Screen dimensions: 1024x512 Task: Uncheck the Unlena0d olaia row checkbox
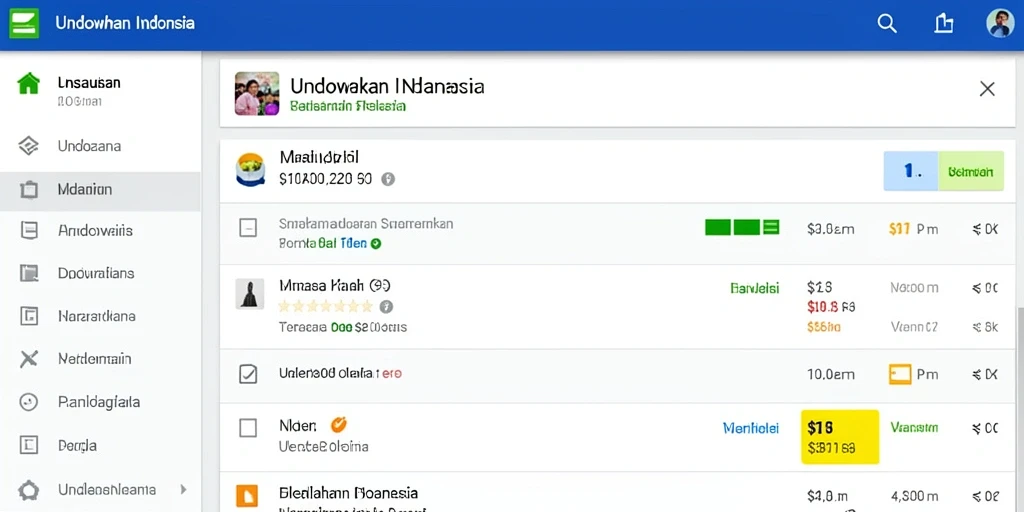click(x=248, y=374)
